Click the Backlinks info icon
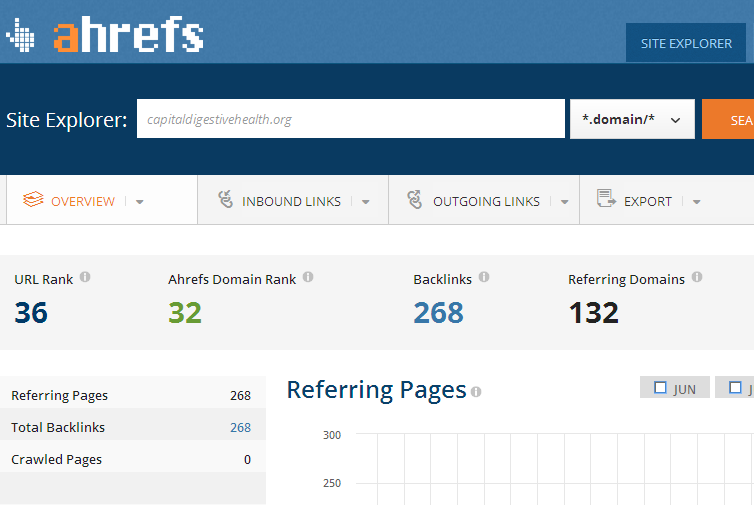 click(484, 277)
